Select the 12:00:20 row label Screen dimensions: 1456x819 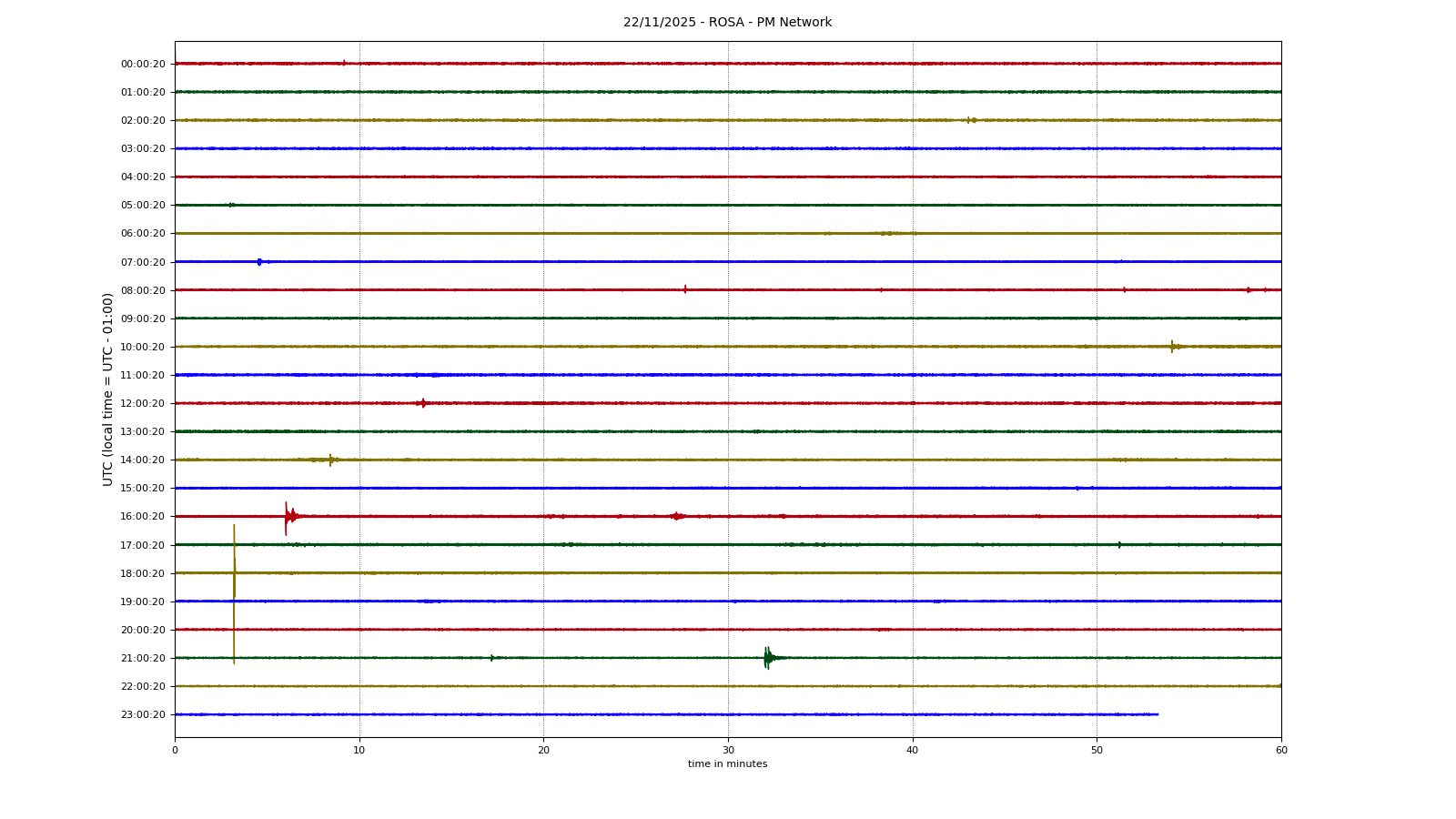[143, 403]
